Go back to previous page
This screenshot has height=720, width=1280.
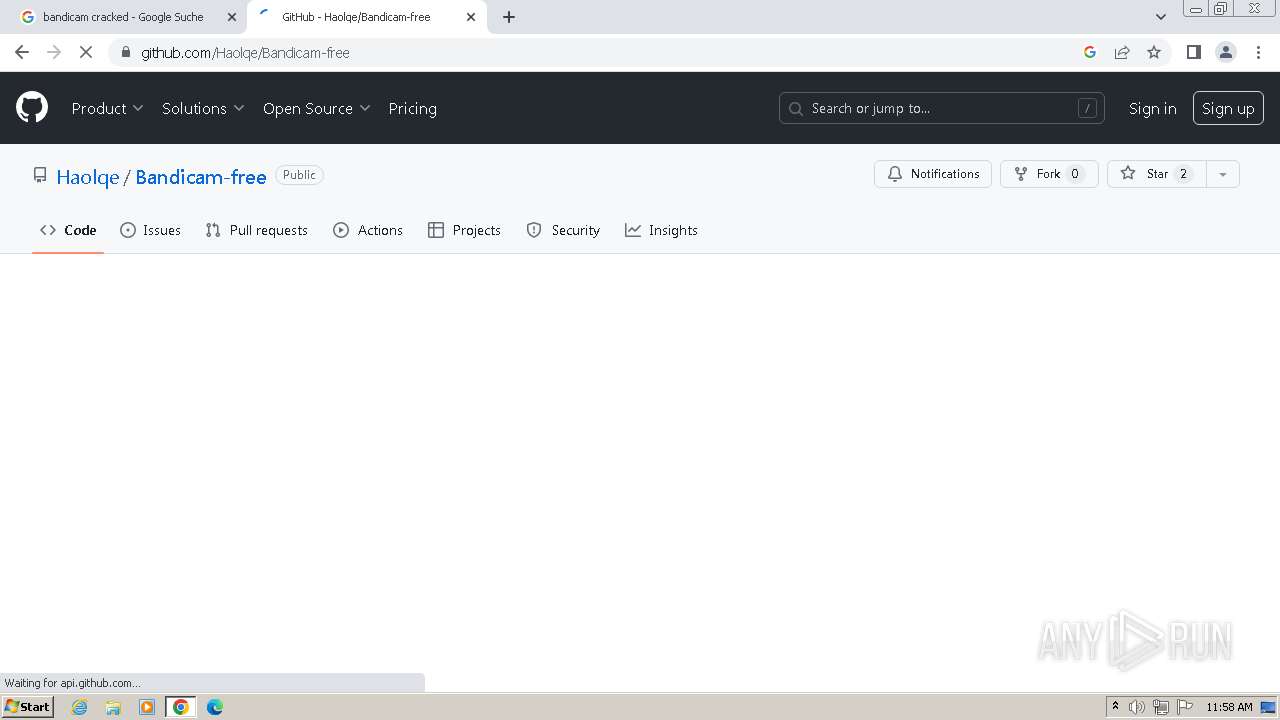click(22, 52)
